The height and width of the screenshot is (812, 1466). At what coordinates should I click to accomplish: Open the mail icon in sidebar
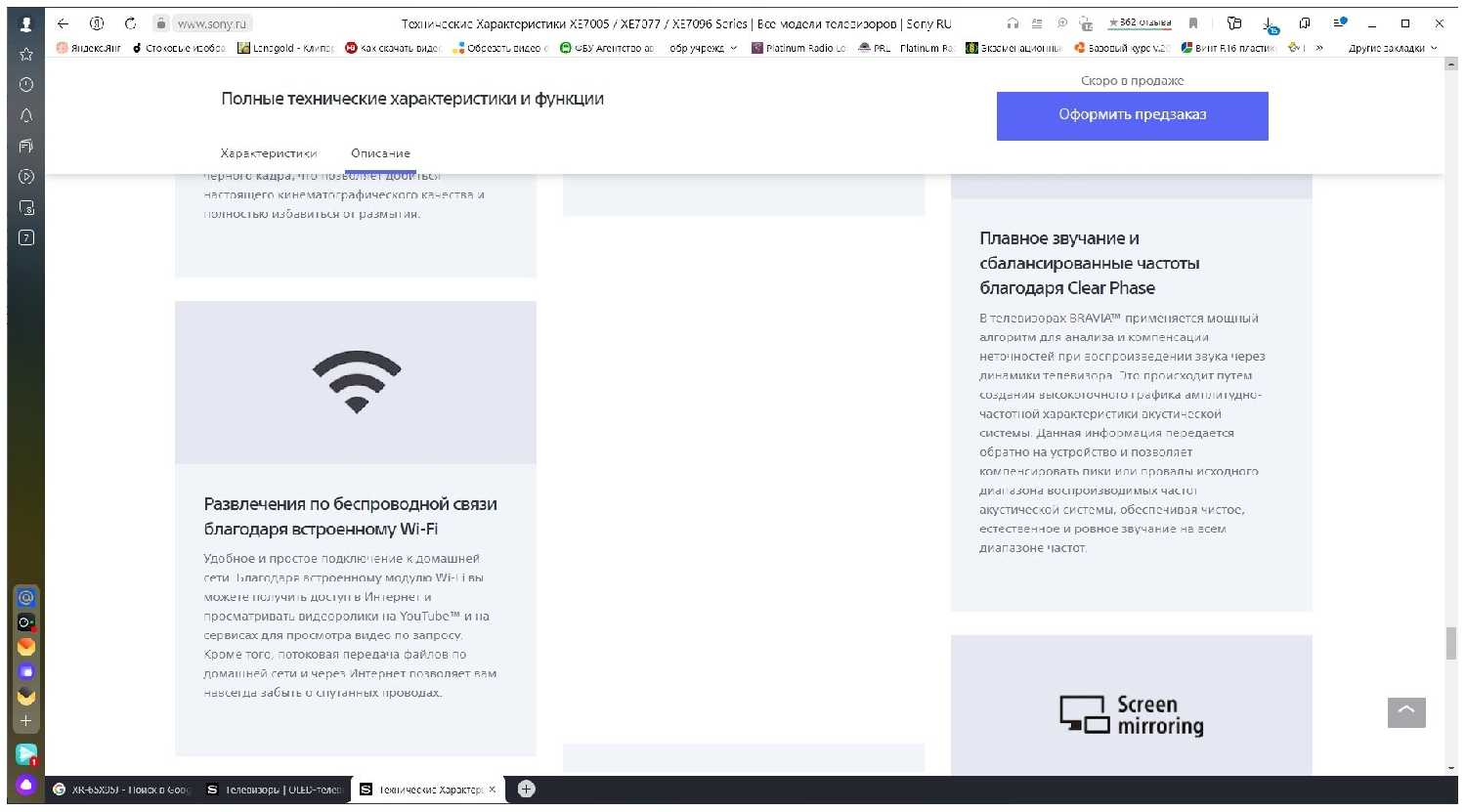click(26, 597)
